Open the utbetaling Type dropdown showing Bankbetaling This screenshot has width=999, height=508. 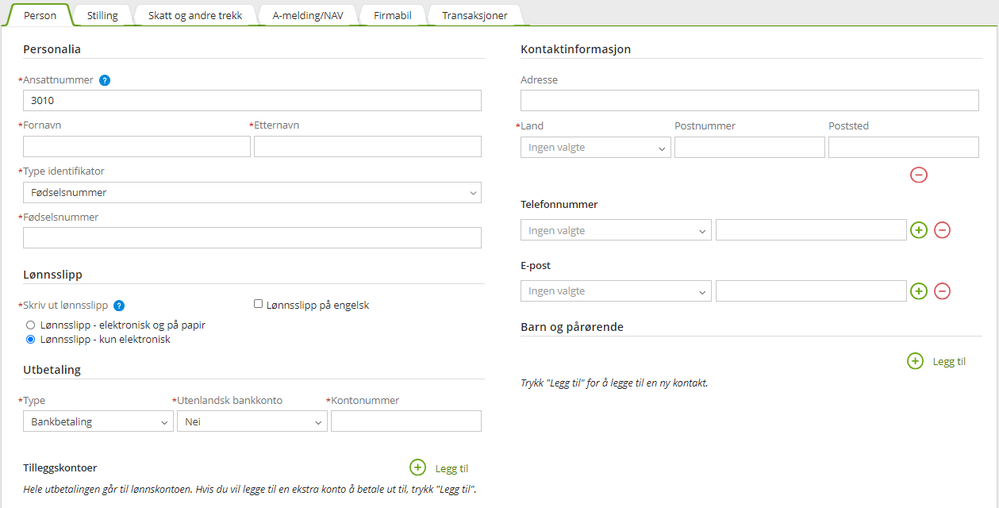tap(98, 422)
